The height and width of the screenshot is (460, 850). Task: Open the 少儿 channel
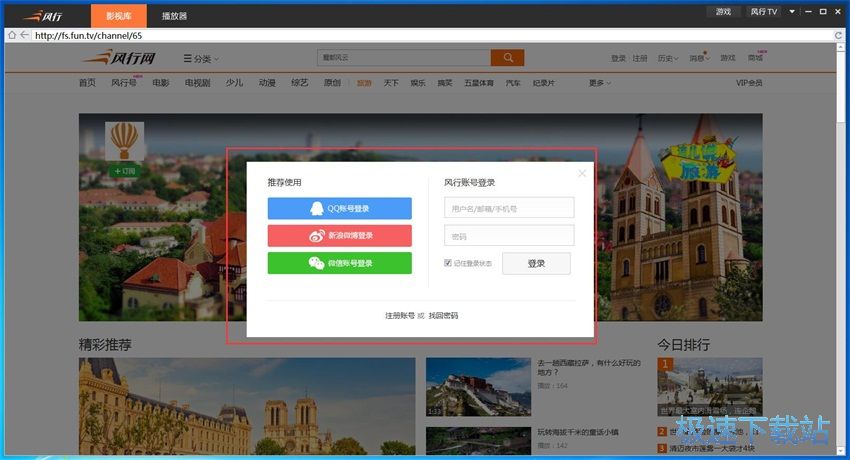click(x=234, y=83)
